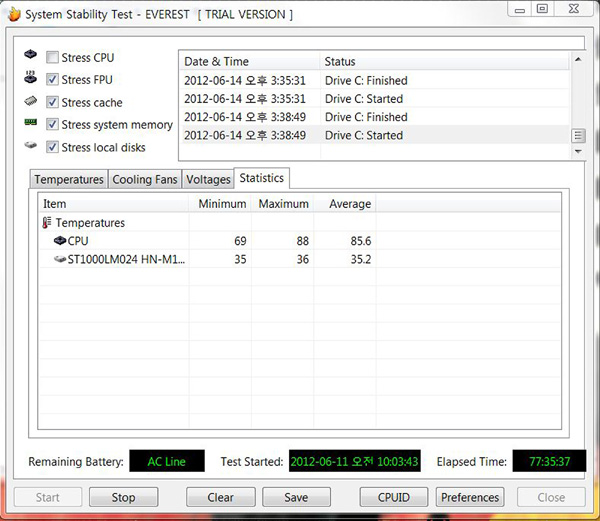The image size is (600, 521).
Task: Click the Clear button
Action: 220,497
